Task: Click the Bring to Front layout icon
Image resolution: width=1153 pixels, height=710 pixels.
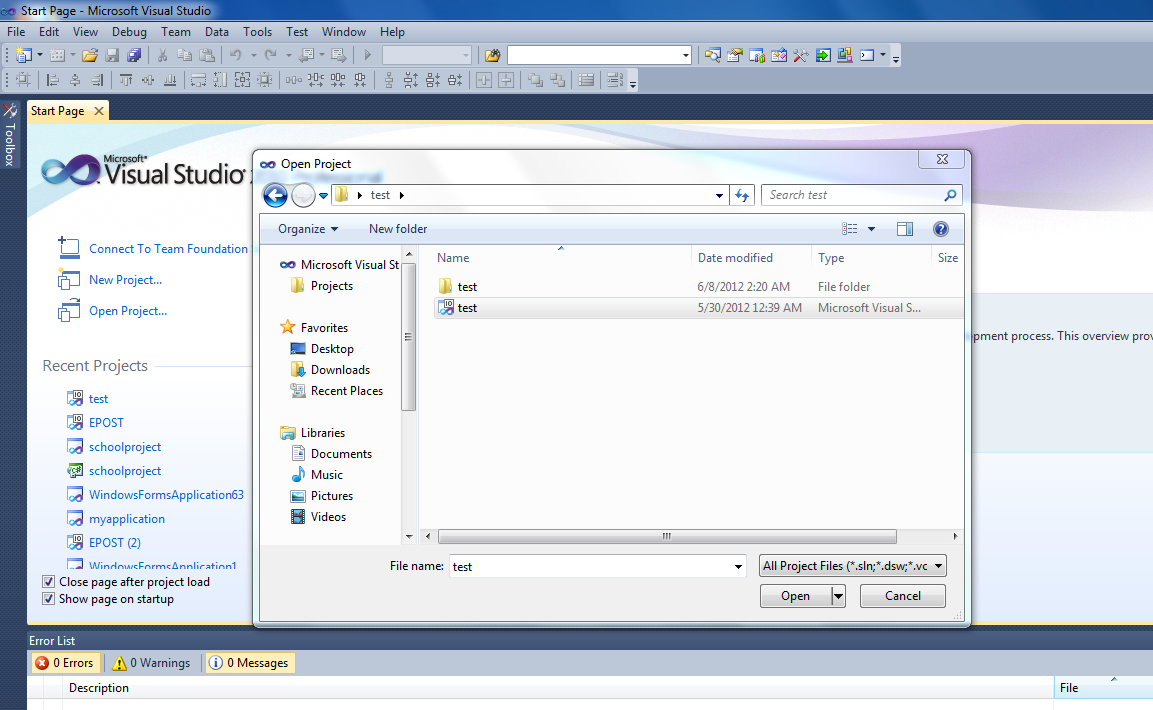Action: (x=535, y=80)
